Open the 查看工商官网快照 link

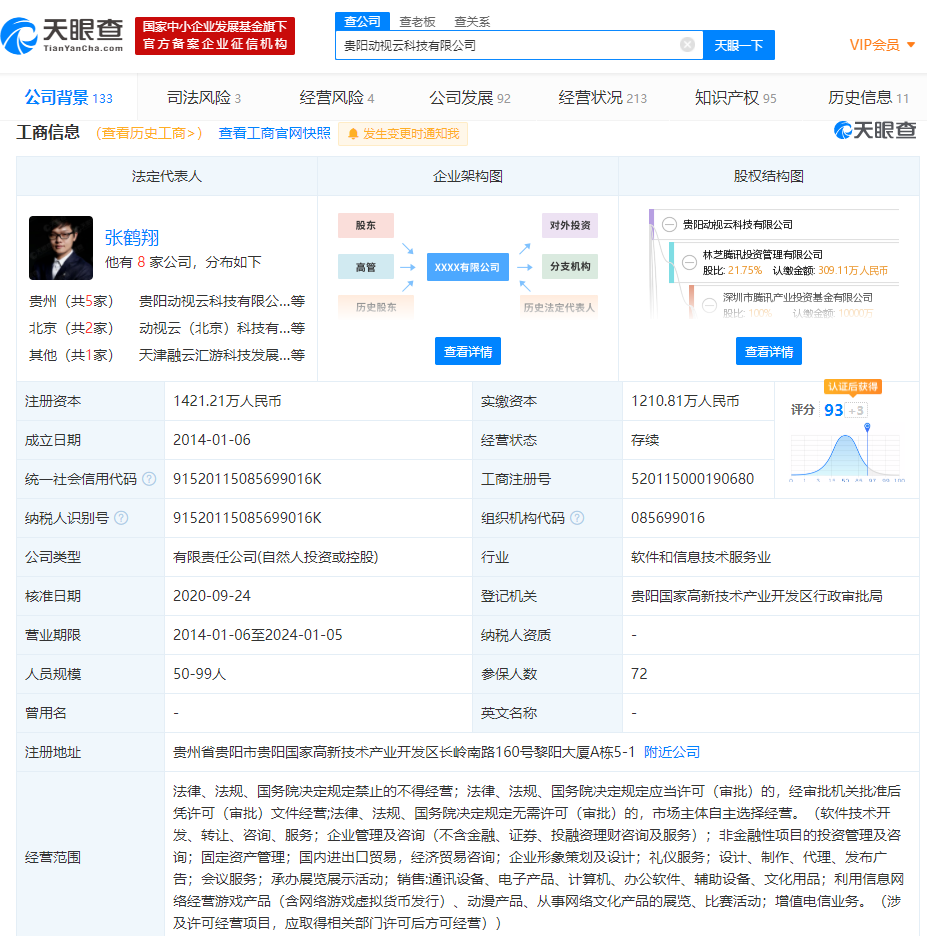275,133
